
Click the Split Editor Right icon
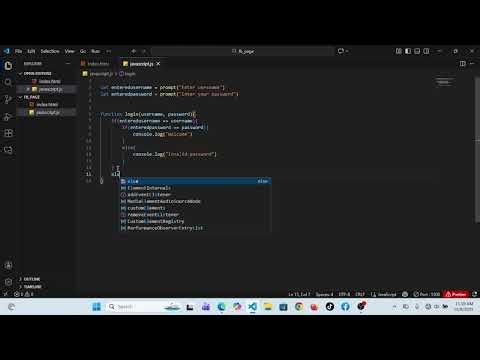pos(462,63)
